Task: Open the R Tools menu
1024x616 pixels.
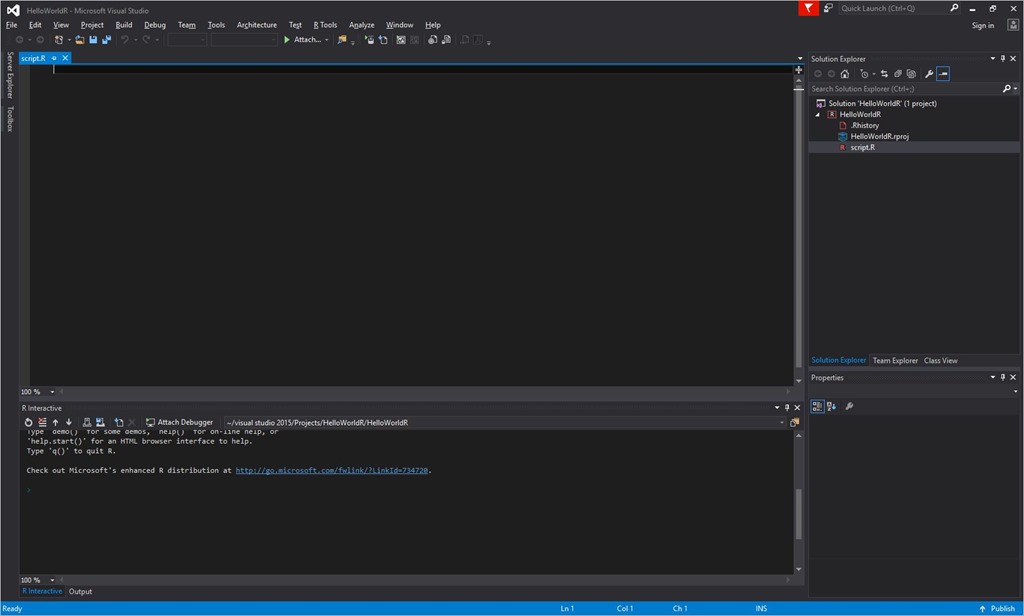Action: (x=325, y=25)
